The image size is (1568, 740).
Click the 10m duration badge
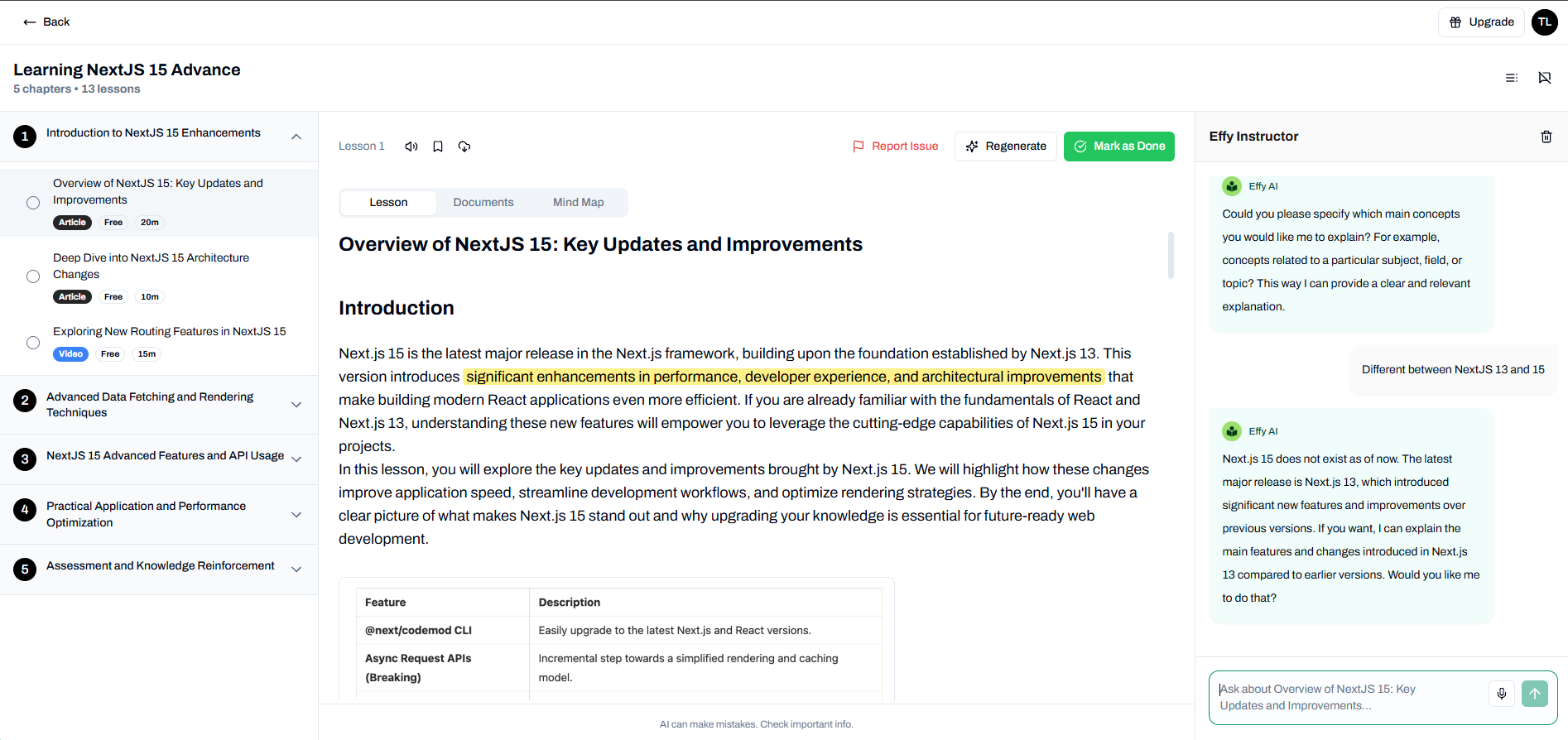(x=150, y=297)
